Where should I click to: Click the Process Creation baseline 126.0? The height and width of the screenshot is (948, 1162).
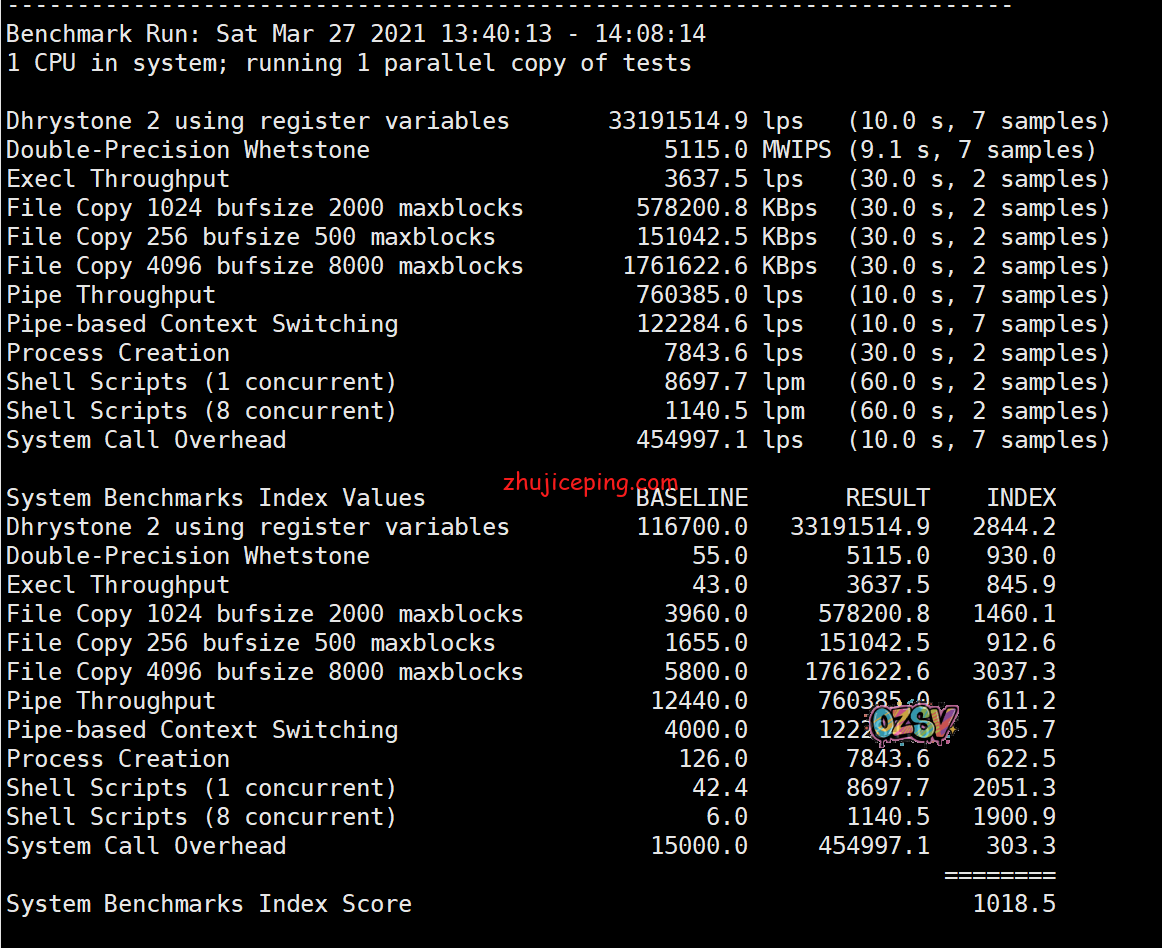pos(712,759)
